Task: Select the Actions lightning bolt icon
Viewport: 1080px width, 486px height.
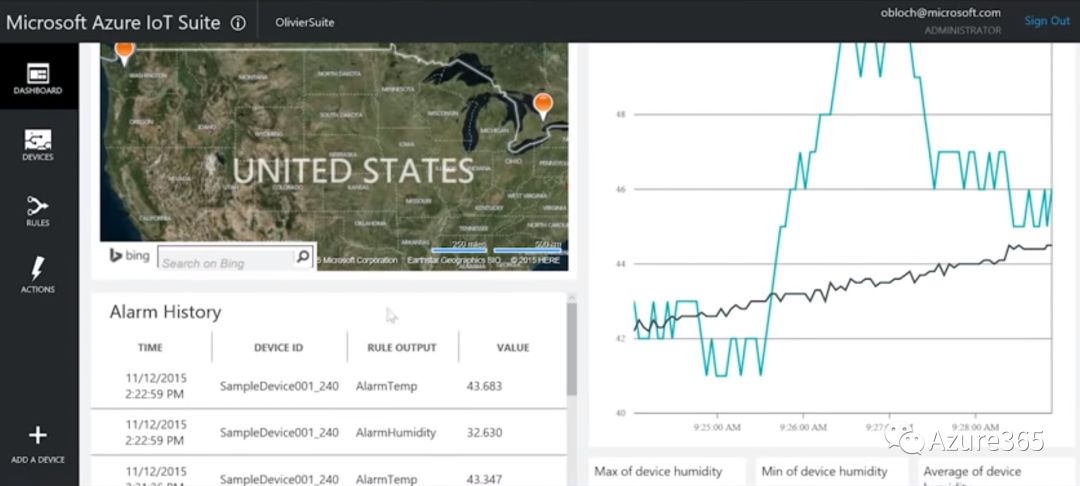Action: click(38, 270)
